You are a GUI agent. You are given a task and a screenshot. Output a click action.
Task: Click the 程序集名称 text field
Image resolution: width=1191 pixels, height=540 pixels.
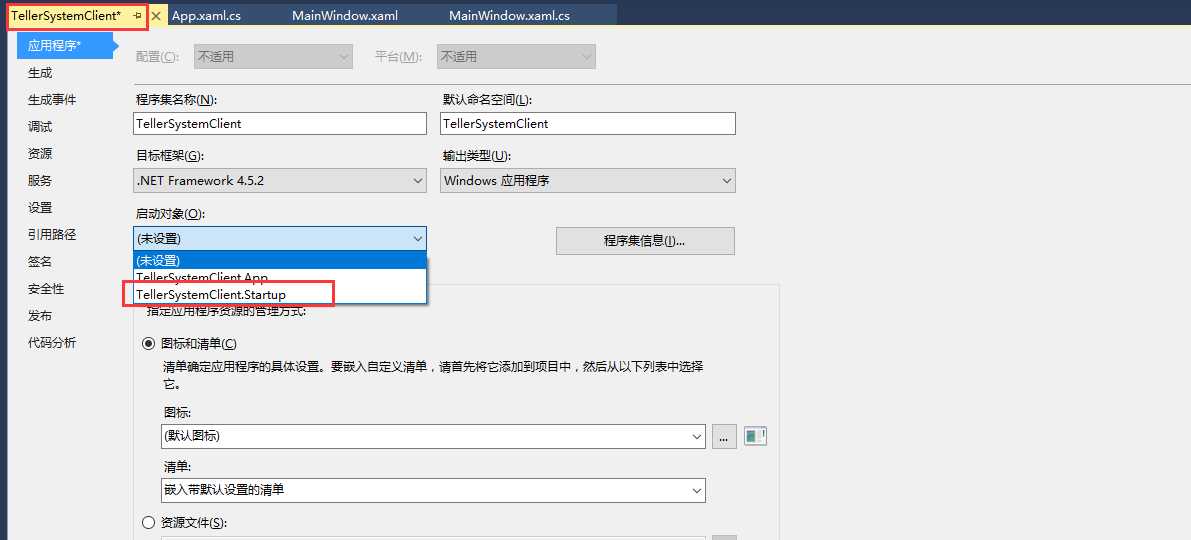pos(280,124)
